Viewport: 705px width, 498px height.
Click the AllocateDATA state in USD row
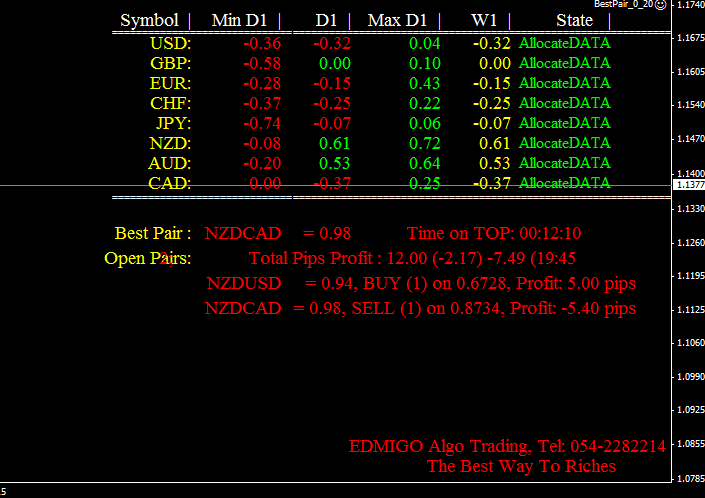click(x=565, y=43)
